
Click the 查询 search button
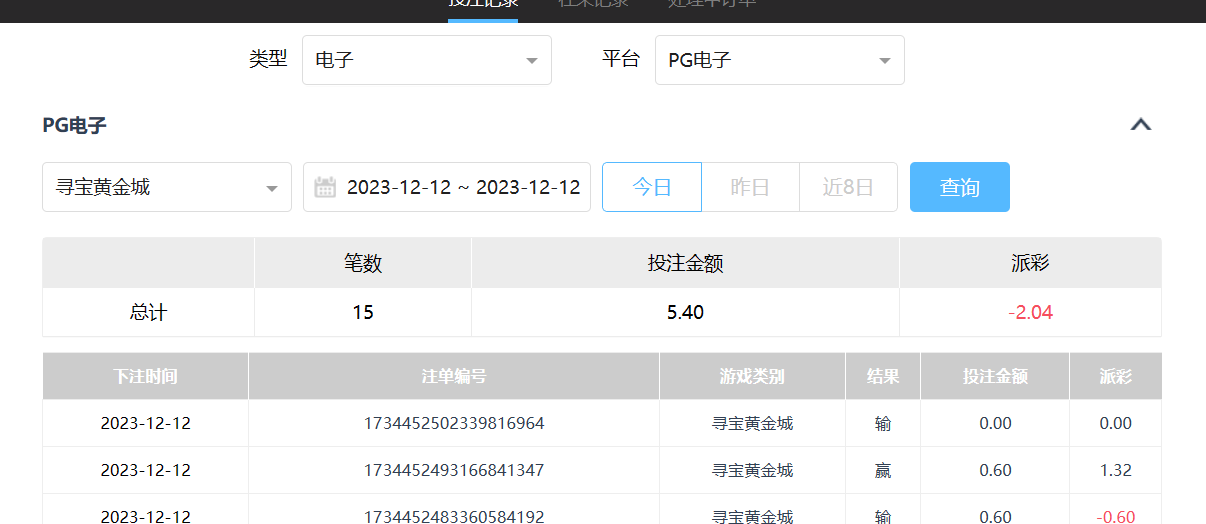(959, 187)
